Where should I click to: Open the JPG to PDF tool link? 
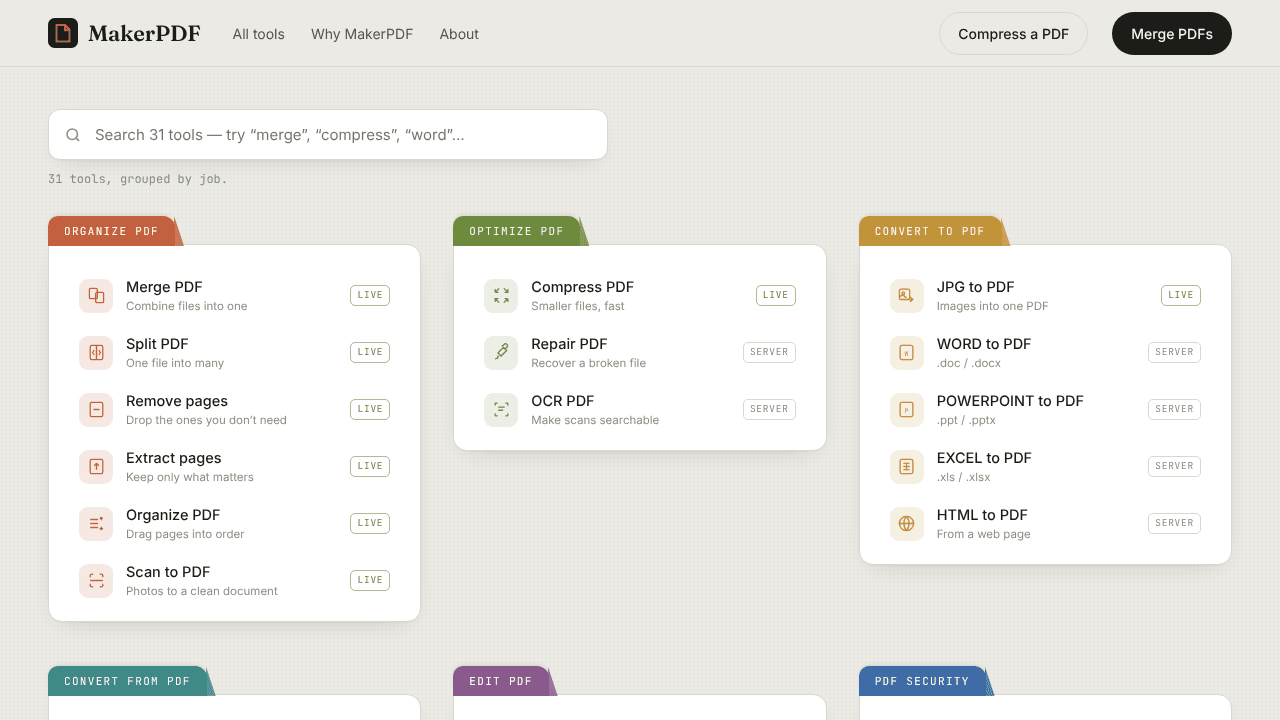(x=976, y=287)
